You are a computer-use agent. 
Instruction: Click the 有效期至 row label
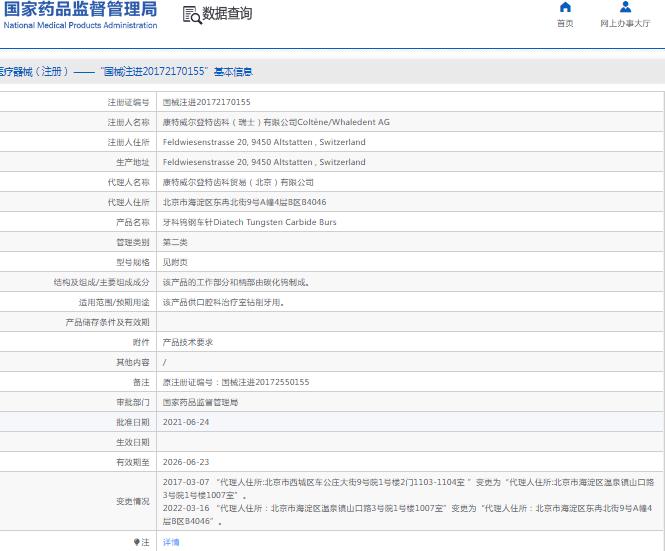[132, 462]
